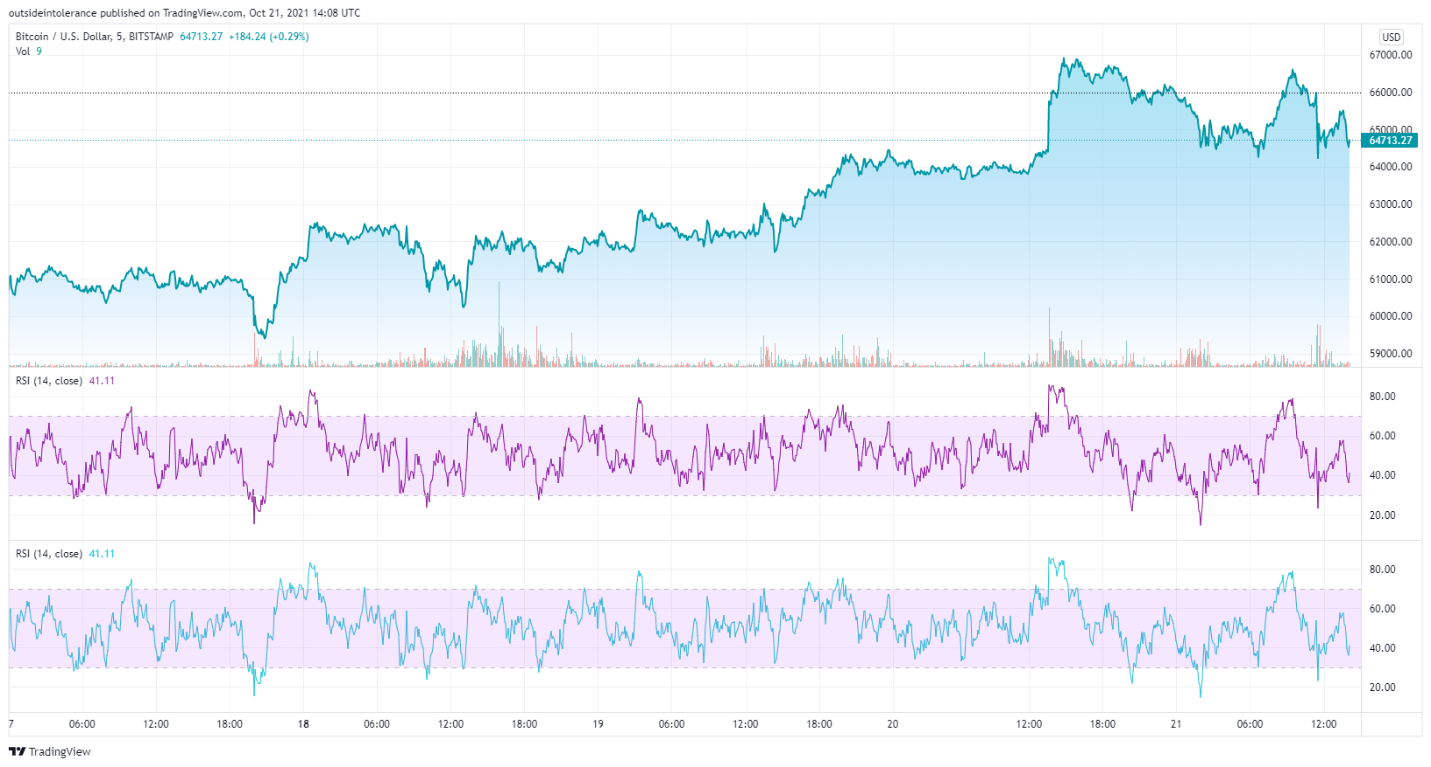Viewport: 1431px width, 767px height.
Task: Click 40.00 on the purple RSI pane axis
Action: pyautogui.click(x=1382, y=475)
